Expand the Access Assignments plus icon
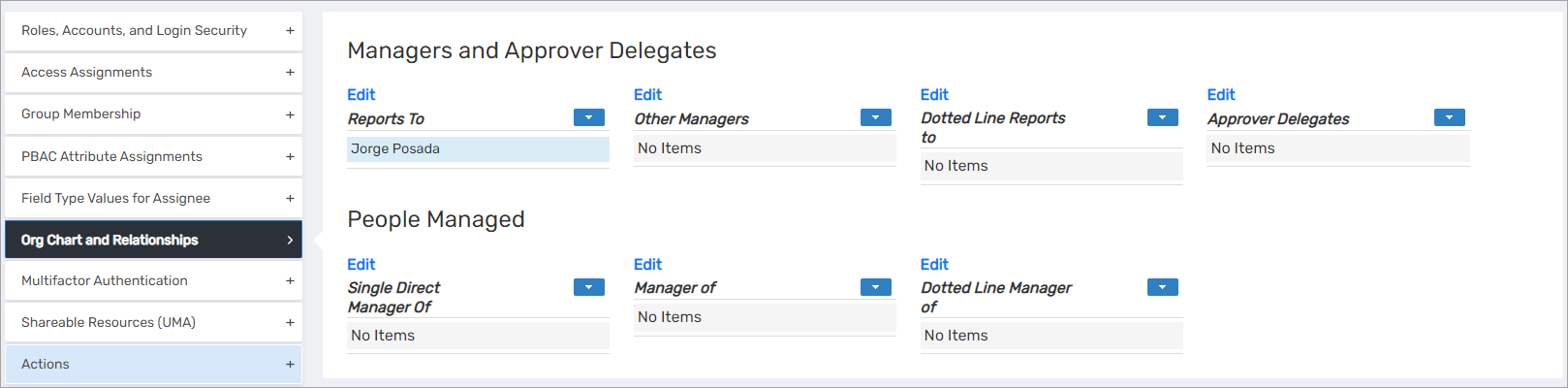Image resolution: width=1568 pixels, height=388 pixels. pyautogui.click(x=290, y=73)
